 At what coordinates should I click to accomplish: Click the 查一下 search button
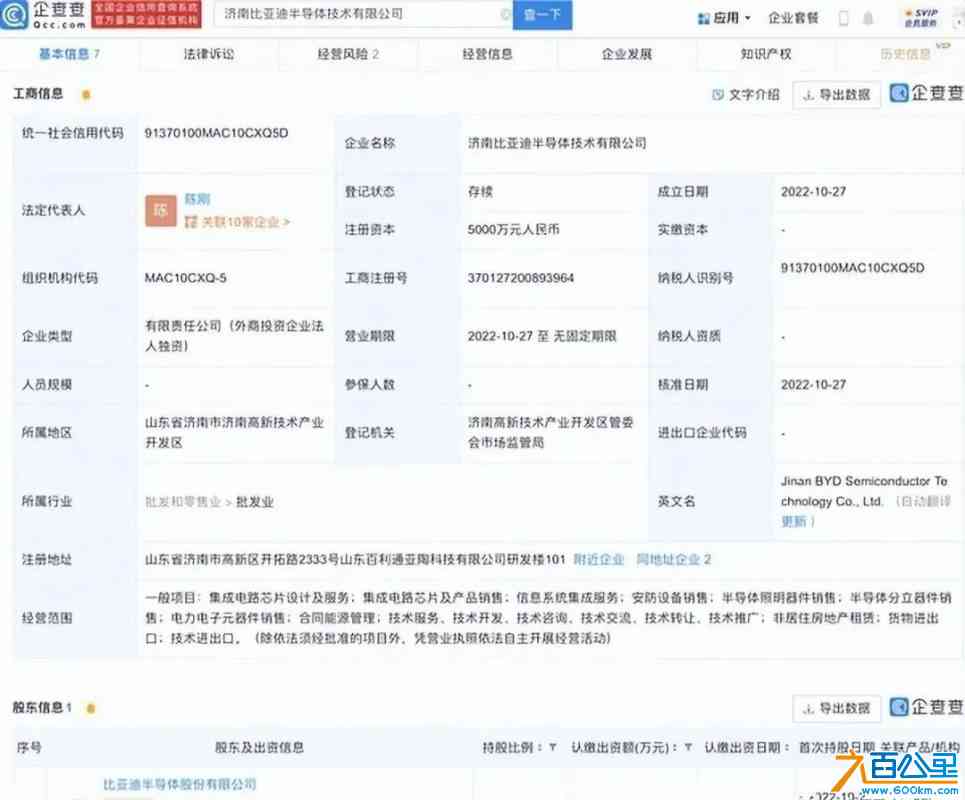coord(542,15)
